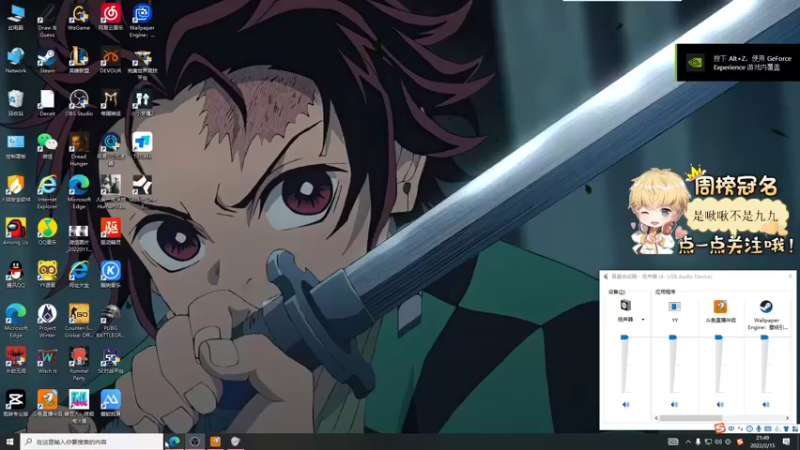This screenshot has height=450, width=800.
Task: Open the red NetEase Cloud Music shortcut
Action: coord(110,18)
